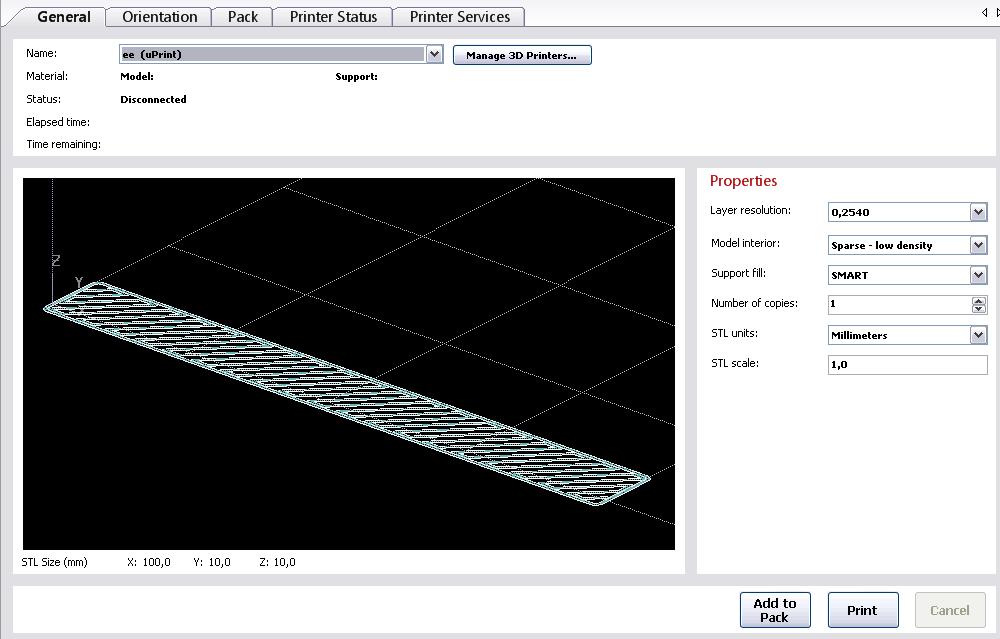Image resolution: width=1000 pixels, height=639 pixels.
Task: Open the Support fill dropdown
Action: point(978,275)
